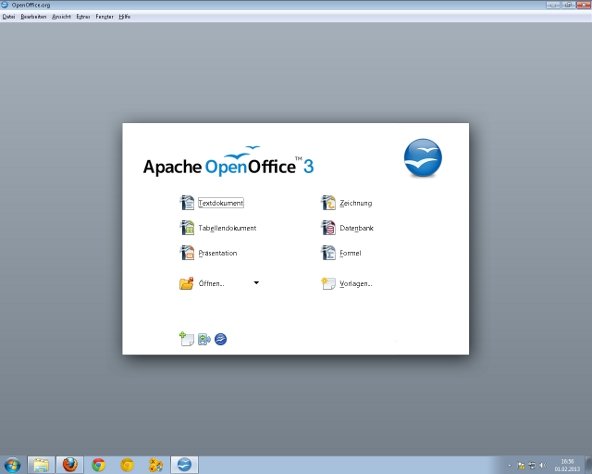Create a new Textdokument

[221, 203]
